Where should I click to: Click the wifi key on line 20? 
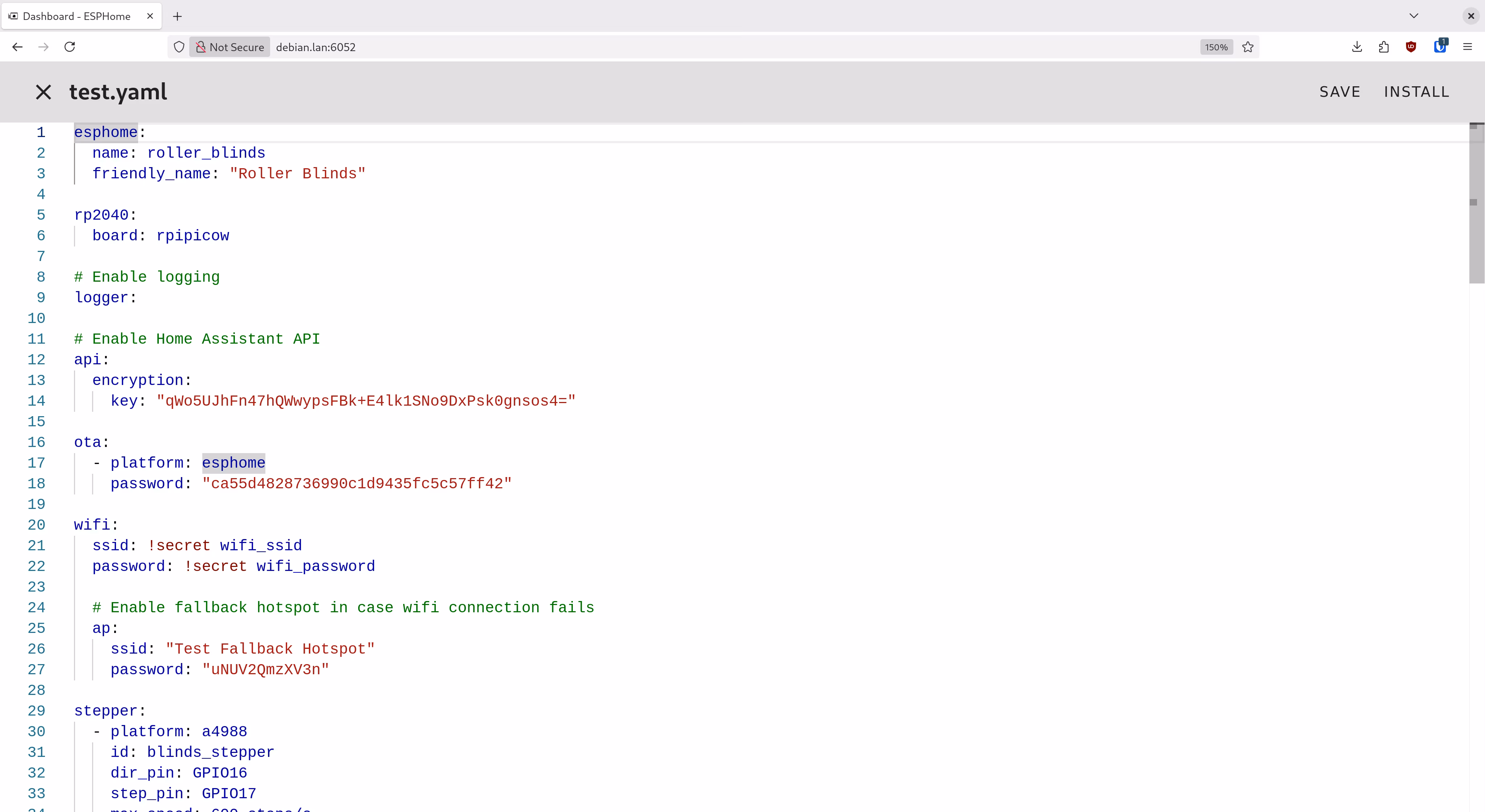92,525
